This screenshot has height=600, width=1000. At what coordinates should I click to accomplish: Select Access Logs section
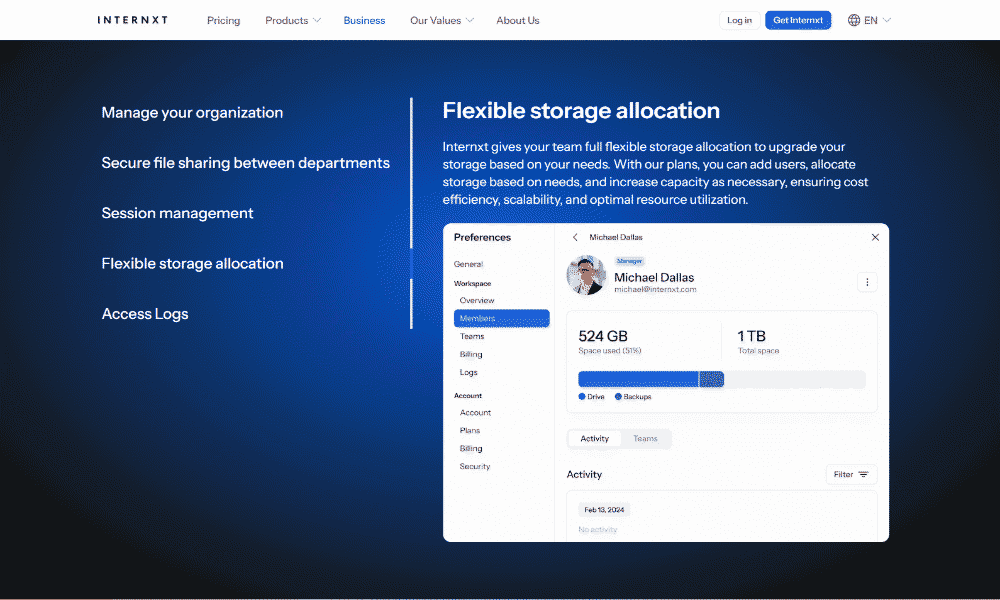pos(145,314)
